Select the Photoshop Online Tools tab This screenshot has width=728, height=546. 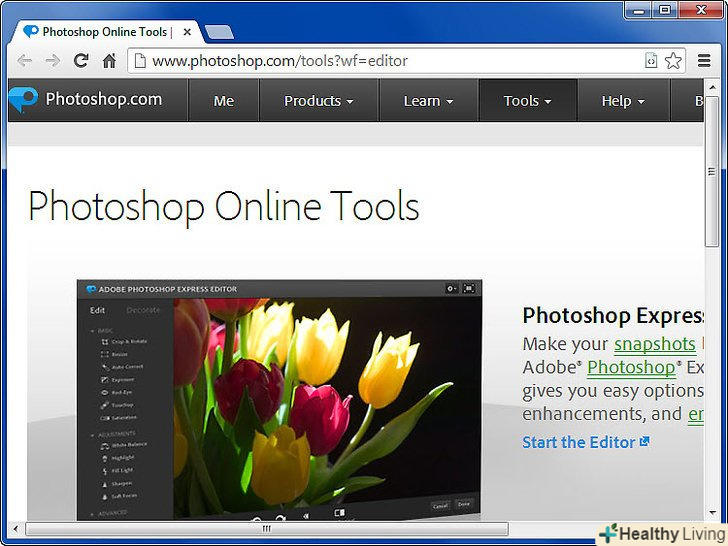coord(107,32)
